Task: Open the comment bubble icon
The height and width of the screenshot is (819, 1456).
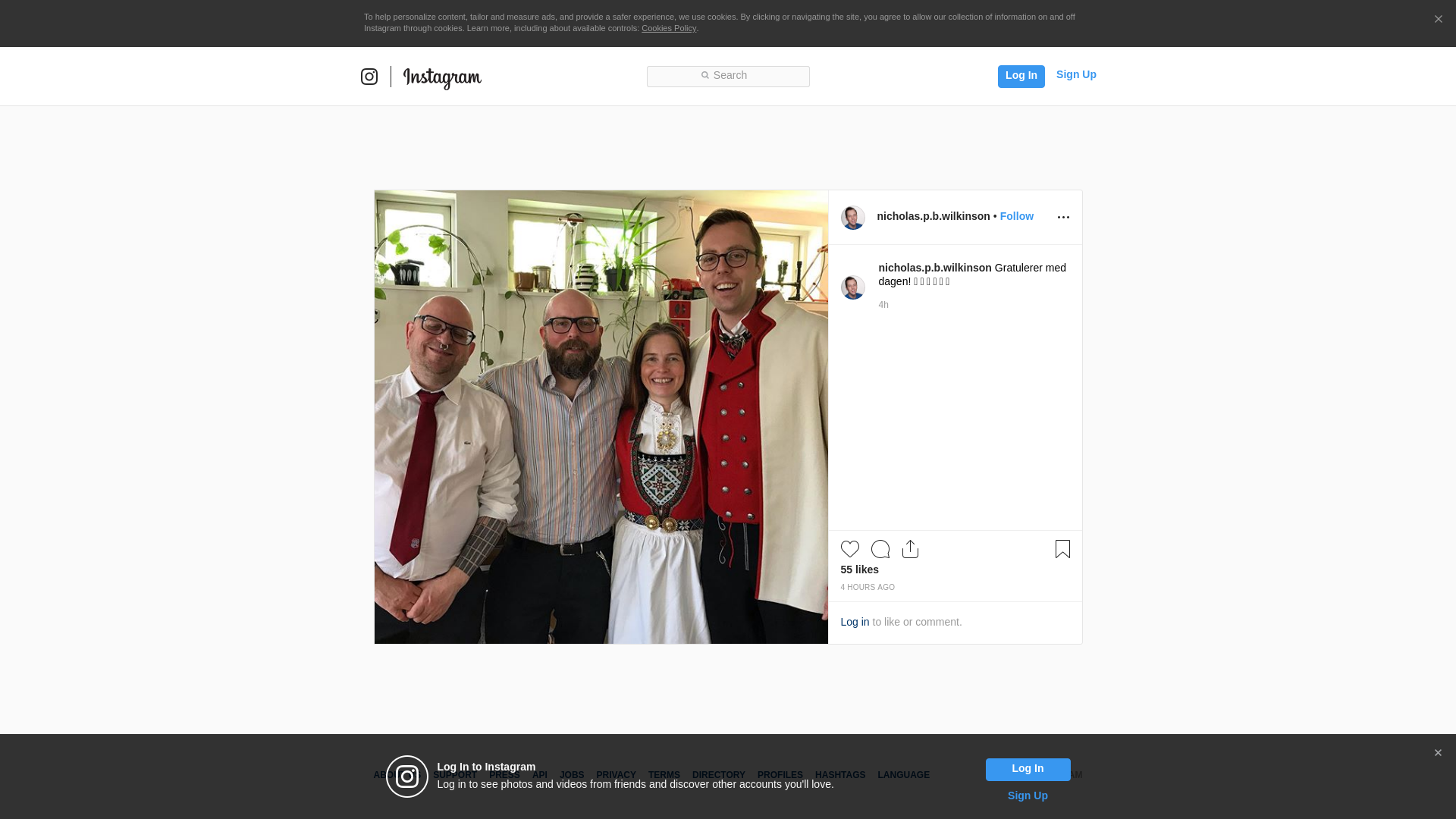Action: 880,549
